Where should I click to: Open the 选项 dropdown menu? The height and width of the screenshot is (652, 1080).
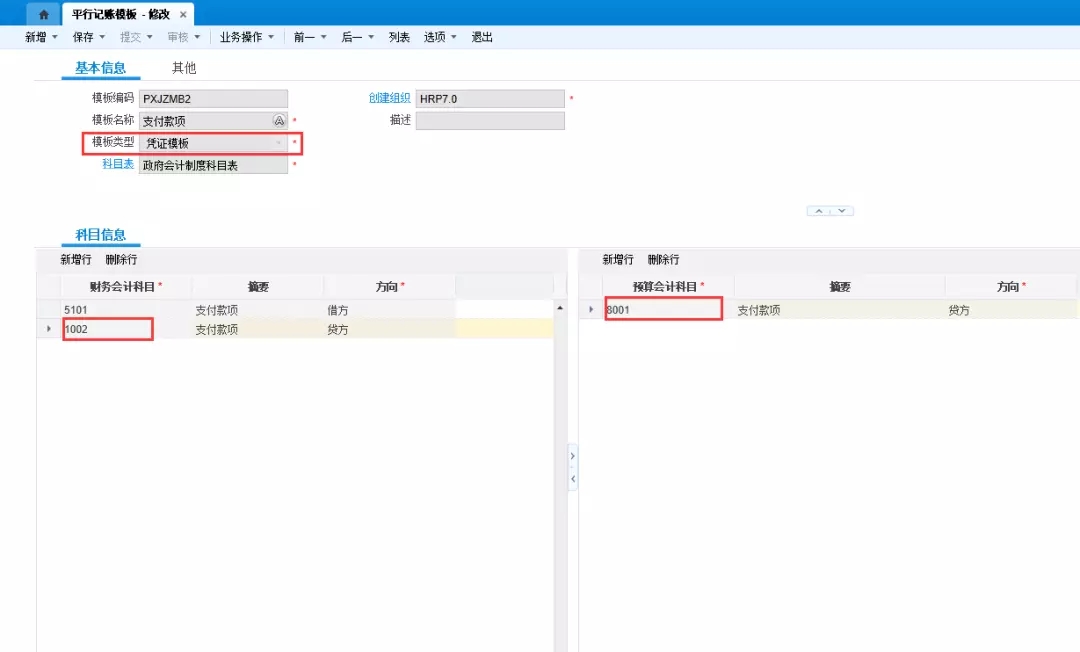coord(440,37)
